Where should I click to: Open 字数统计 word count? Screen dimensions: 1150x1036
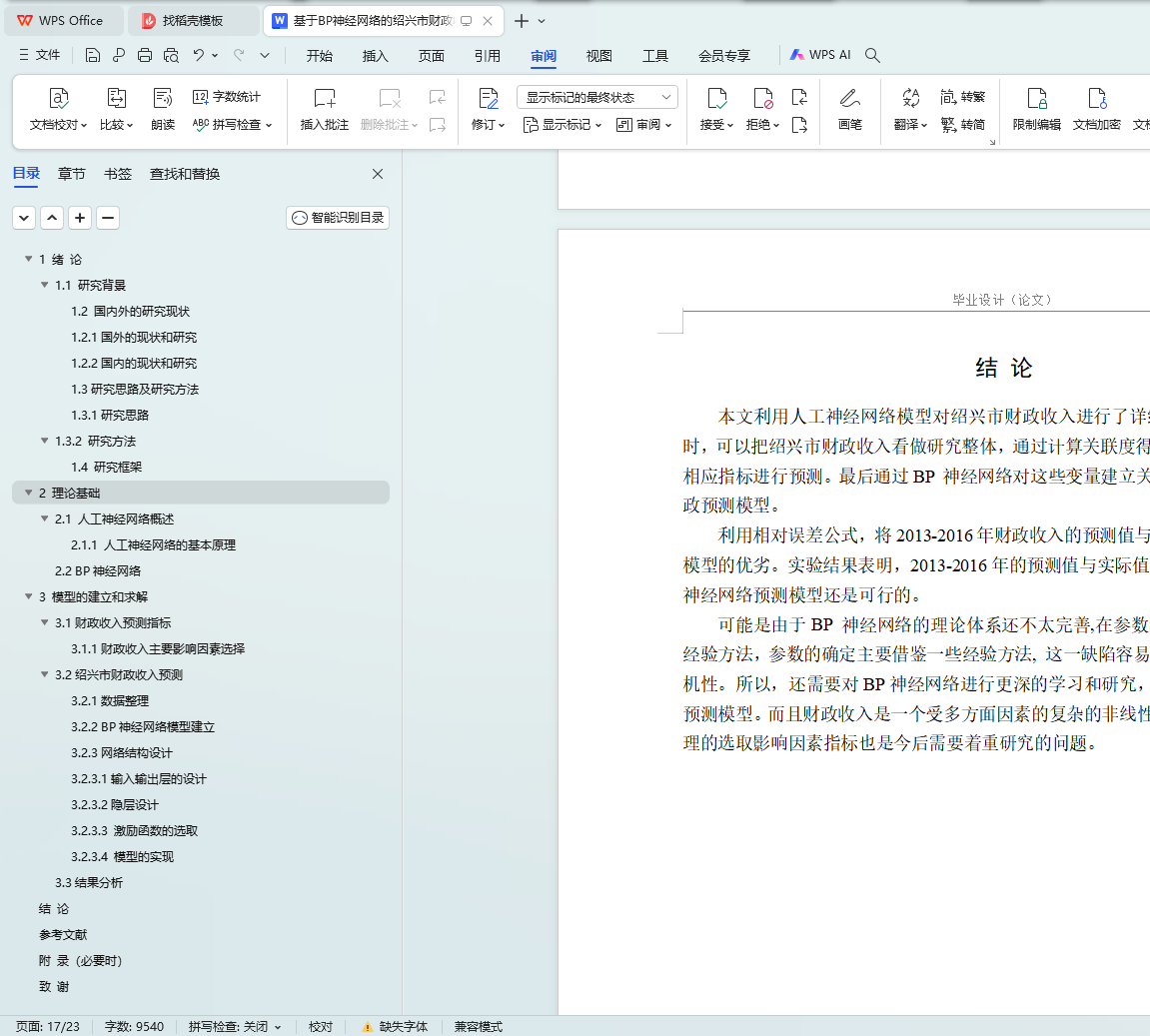point(227,97)
